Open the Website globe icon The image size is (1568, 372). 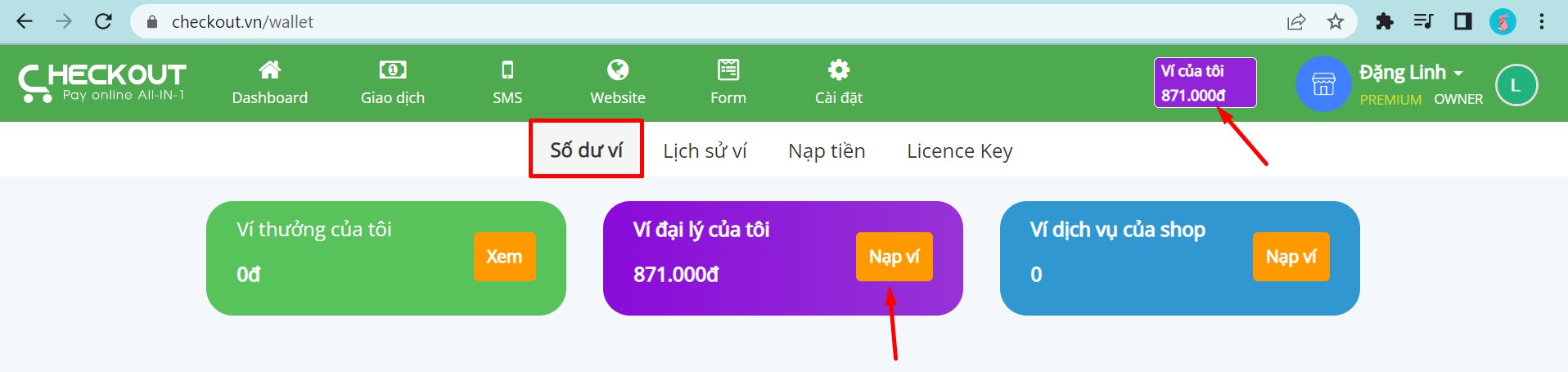point(618,69)
